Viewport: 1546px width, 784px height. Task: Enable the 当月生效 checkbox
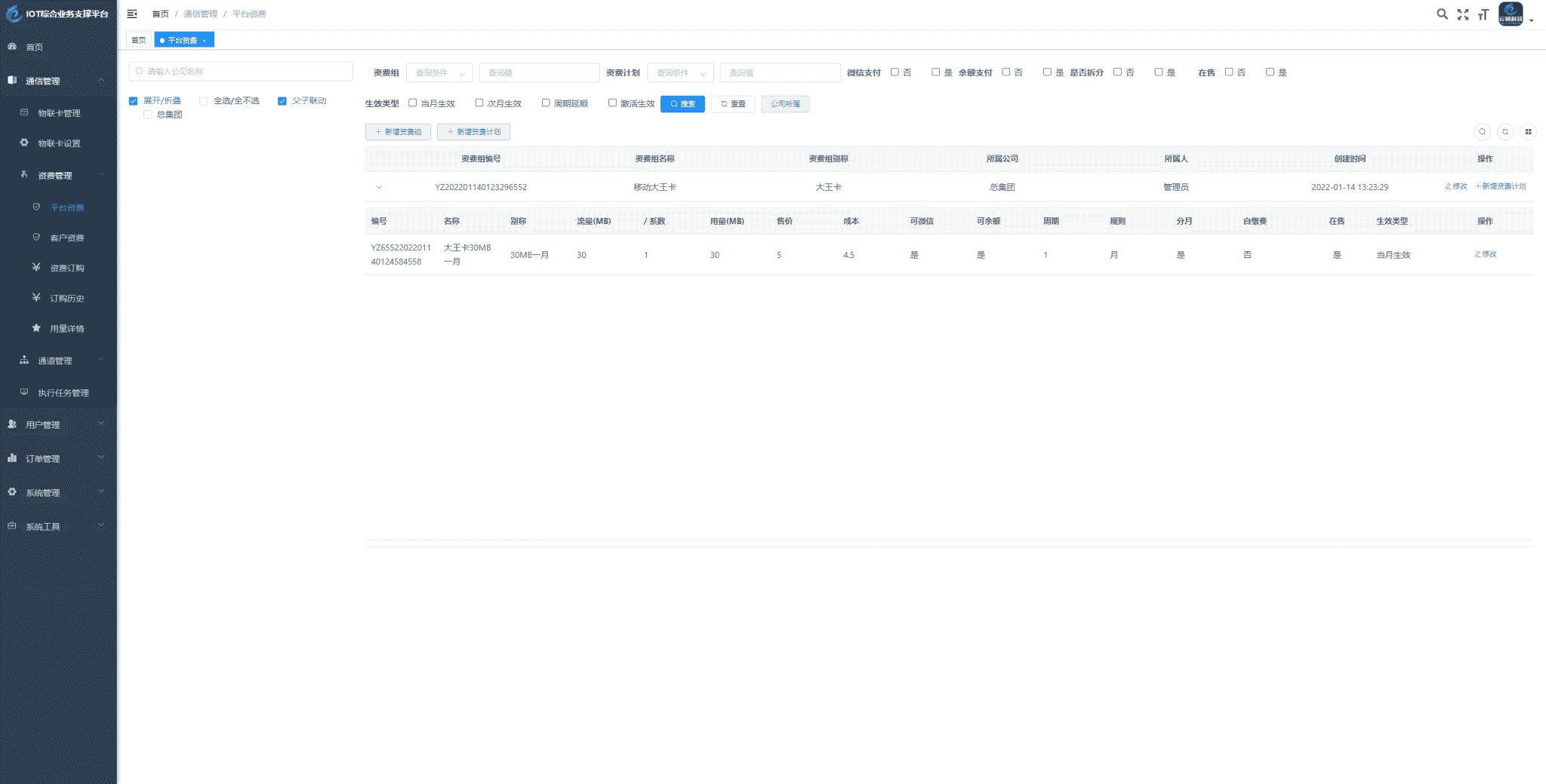(x=413, y=103)
